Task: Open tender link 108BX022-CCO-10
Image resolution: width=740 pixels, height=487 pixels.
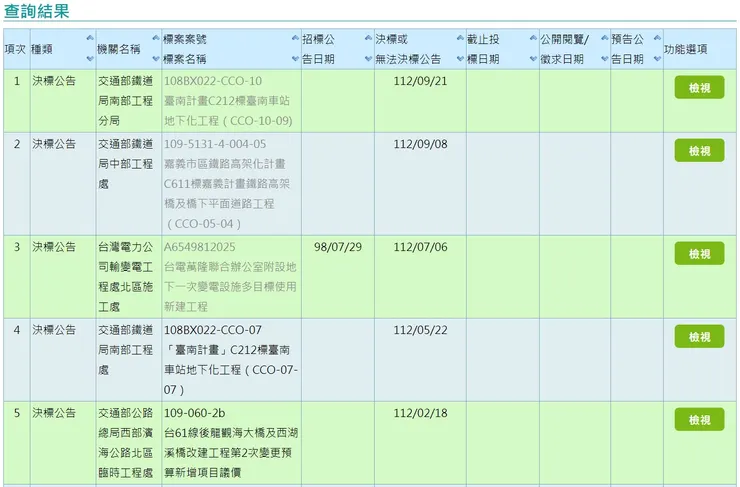Action: pyautogui.click(x=213, y=81)
